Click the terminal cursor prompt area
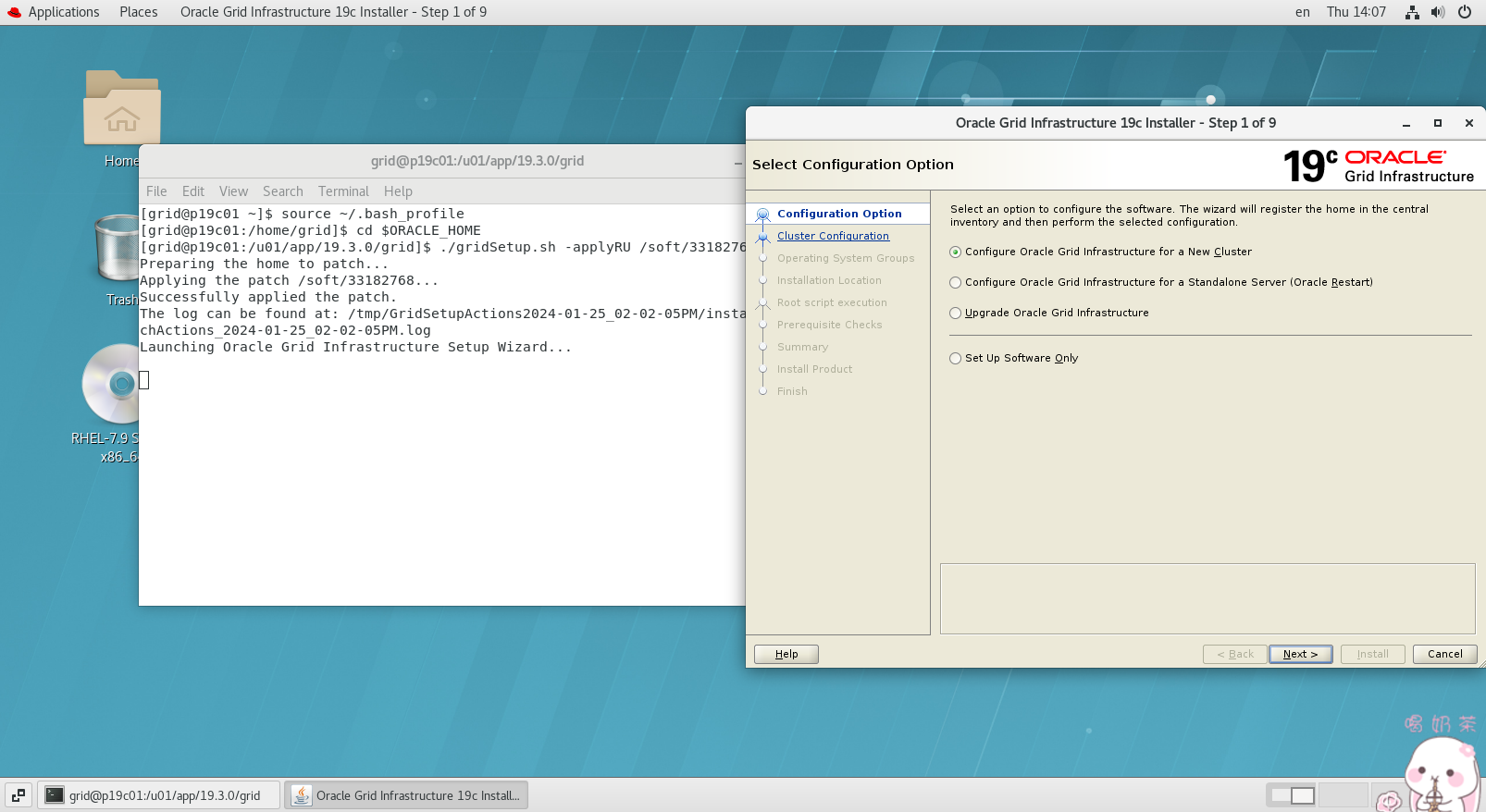The image size is (1486, 812). click(143, 380)
